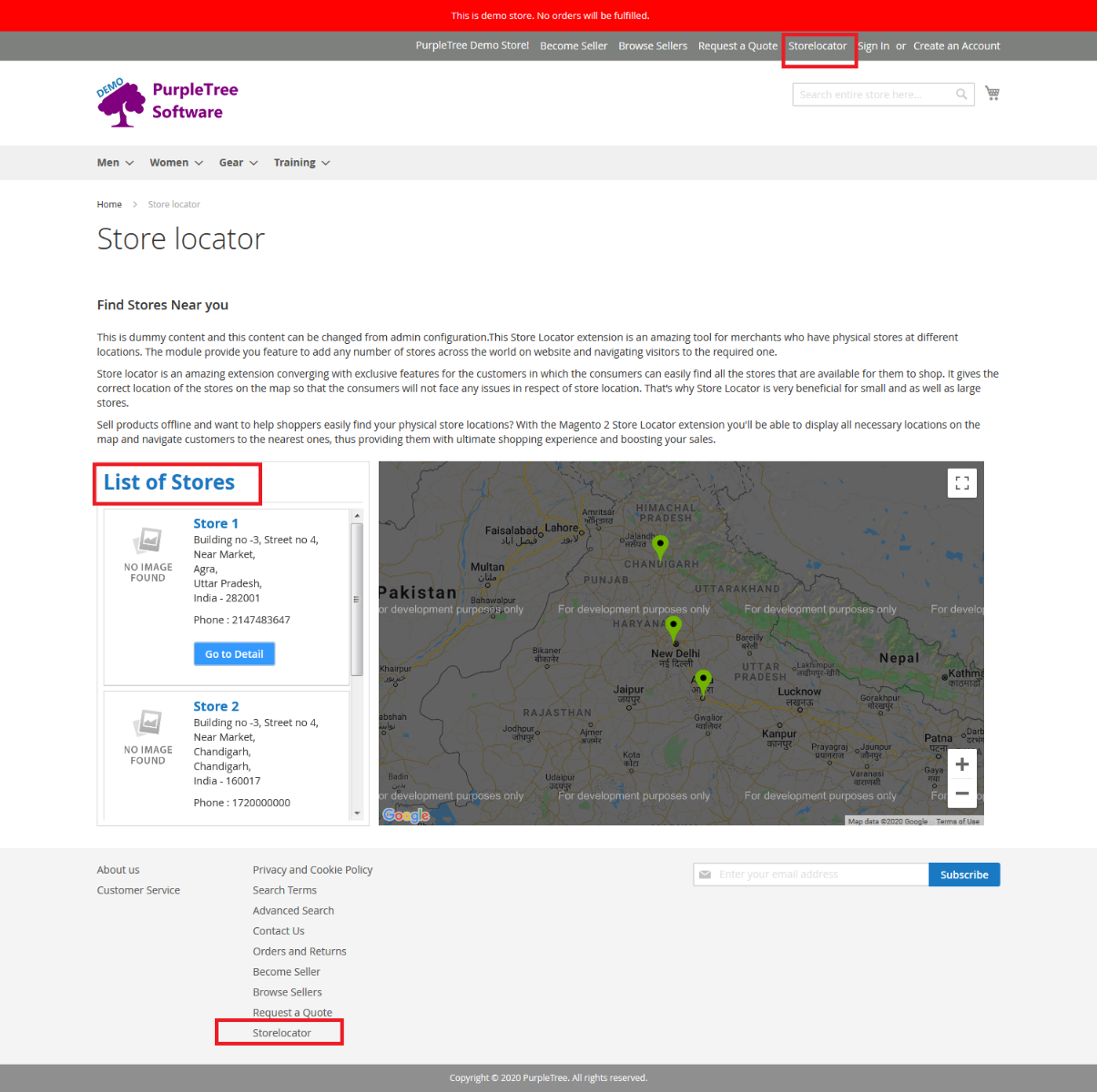Screen dimensions: 1097x1092
Task: Click the List of Stores heading
Action: (169, 482)
